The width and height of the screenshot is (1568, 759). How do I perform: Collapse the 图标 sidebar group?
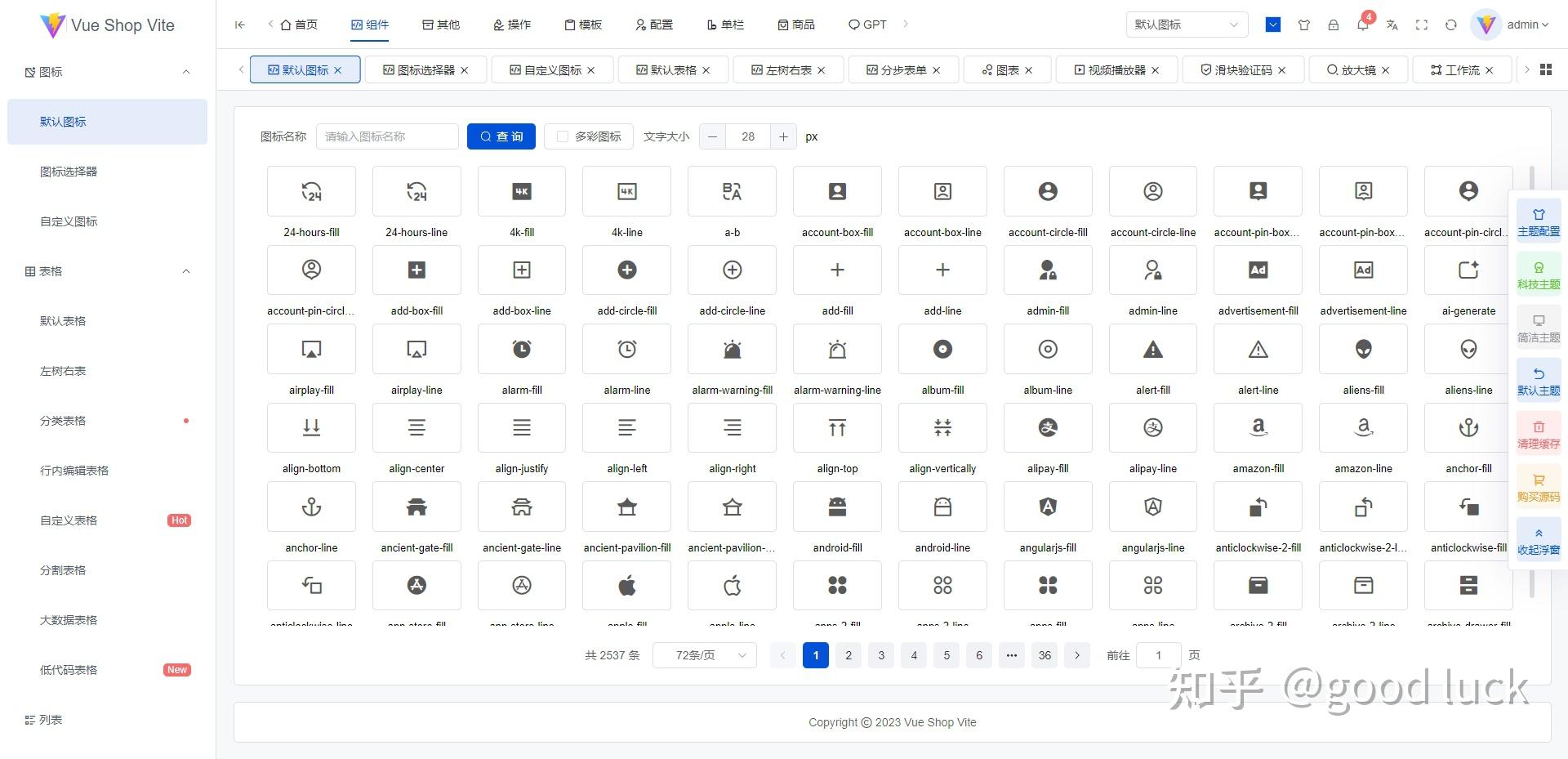(108, 72)
